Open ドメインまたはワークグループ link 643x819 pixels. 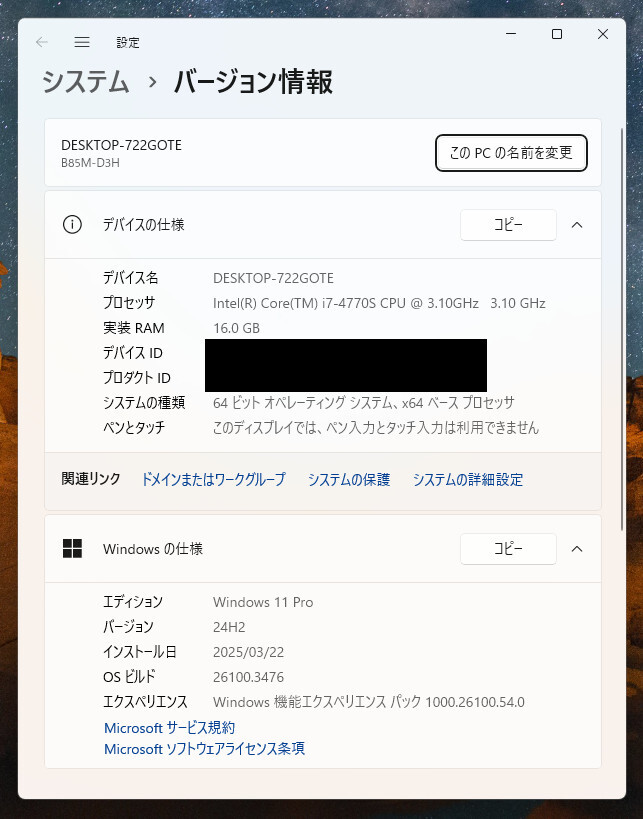click(214, 479)
